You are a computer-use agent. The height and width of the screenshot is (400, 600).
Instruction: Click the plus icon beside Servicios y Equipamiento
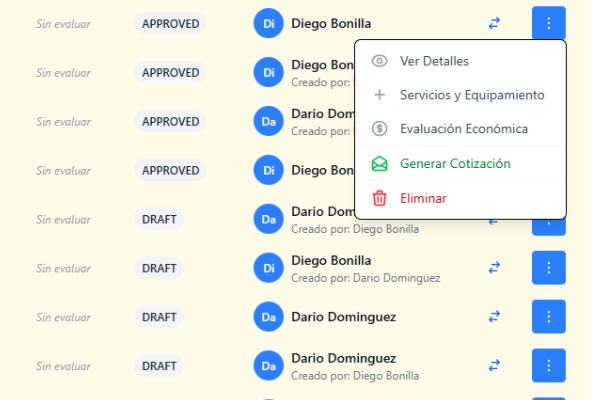379,95
